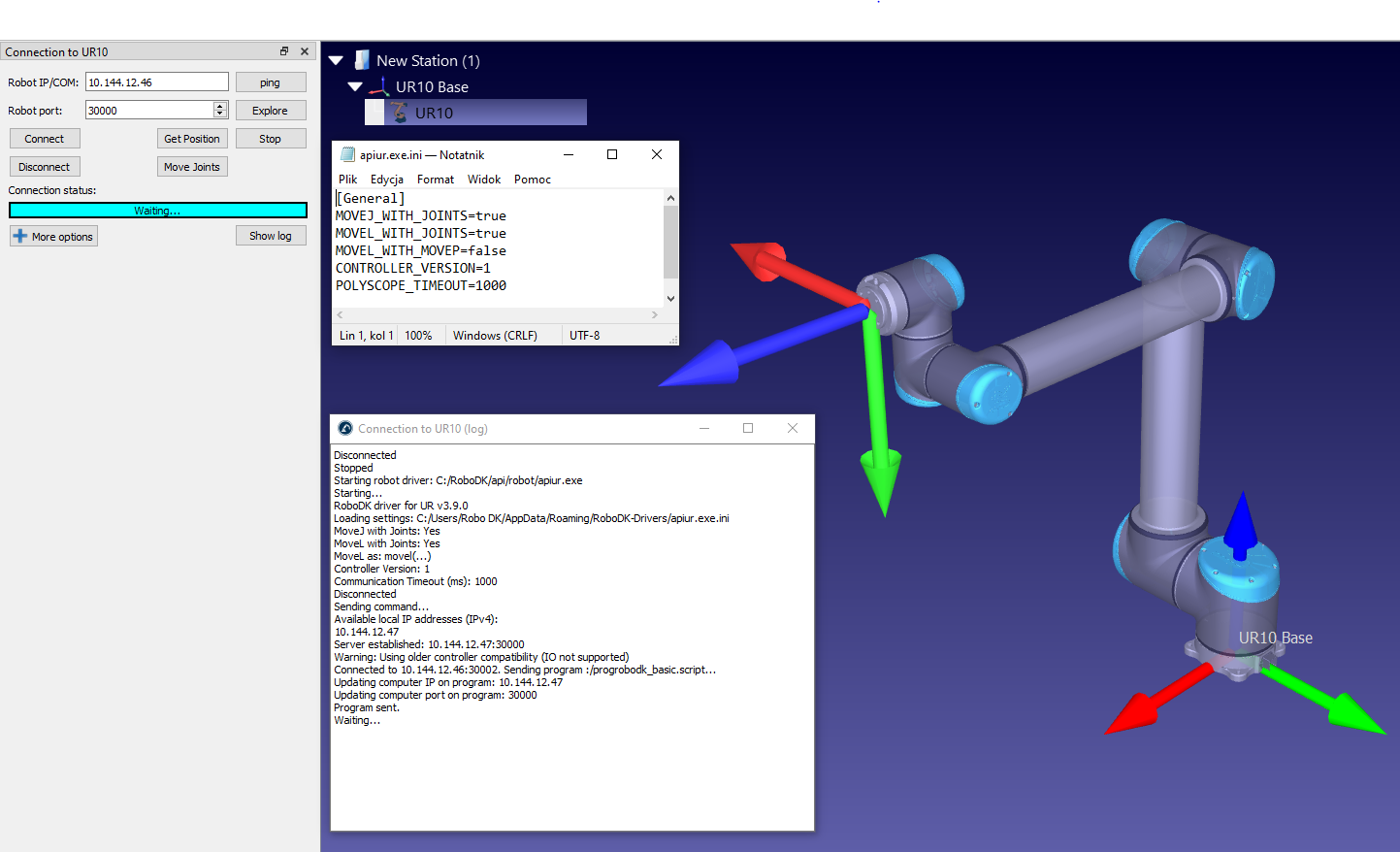Click the Waiting connection status bar
The height and width of the screenshot is (852, 1400).
coord(157,211)
